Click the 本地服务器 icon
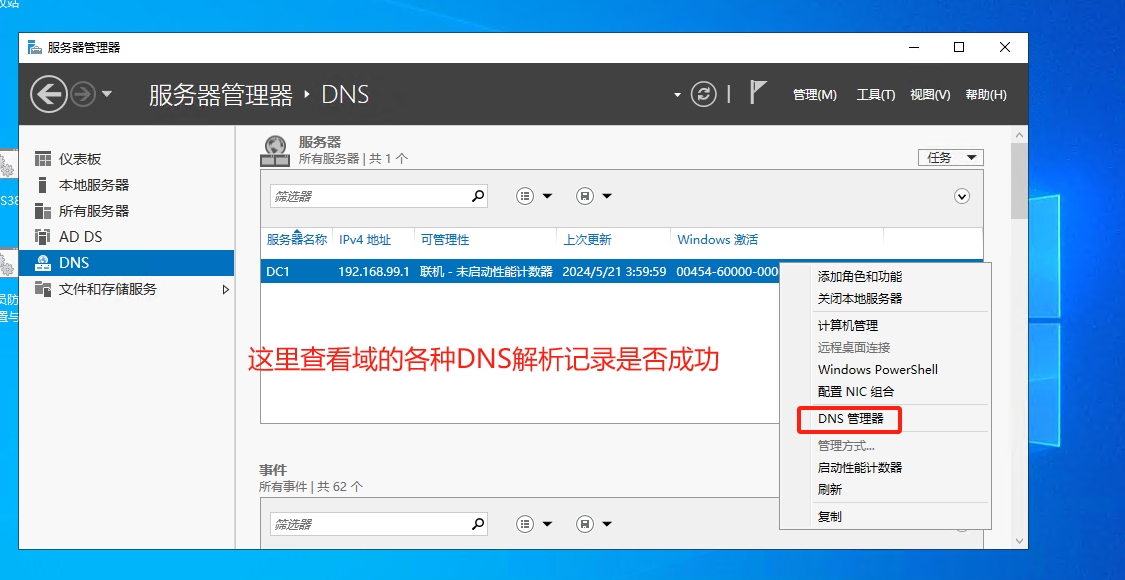The width and height of the screenshot is (1125, 580). click(x=43, y=185)
